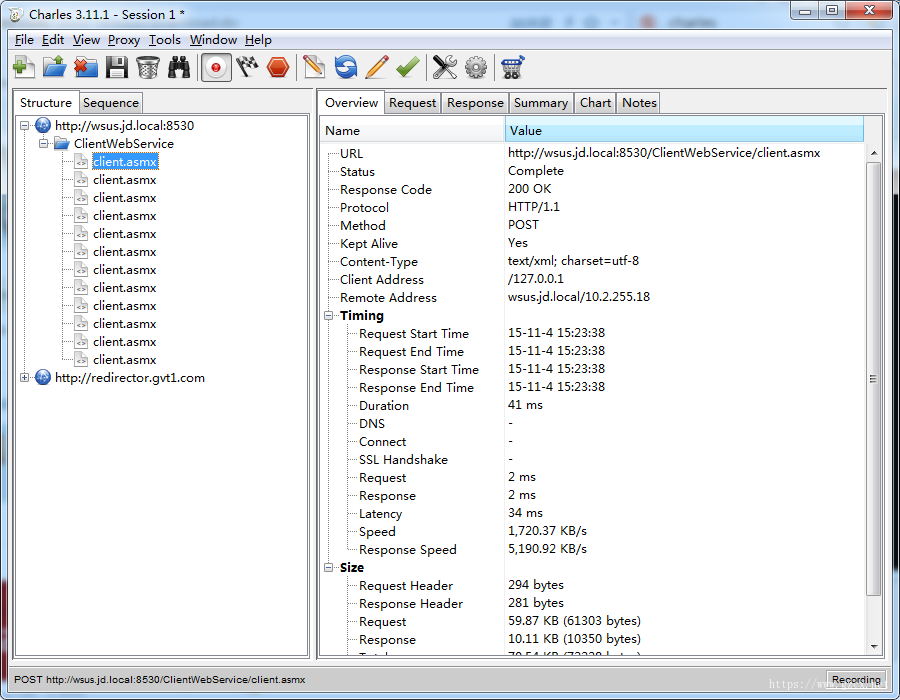Toggle Breakpoints with the red stop sign icon

(278, 67)
